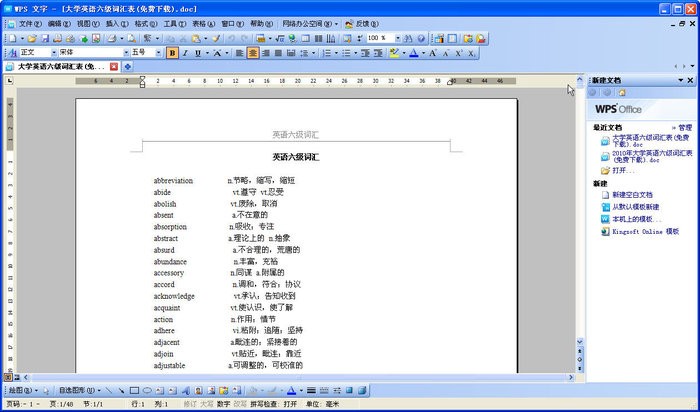The image size is (700, 412).
Task: Open the font name 宋体 dropdown
Action: pos(126,53)
